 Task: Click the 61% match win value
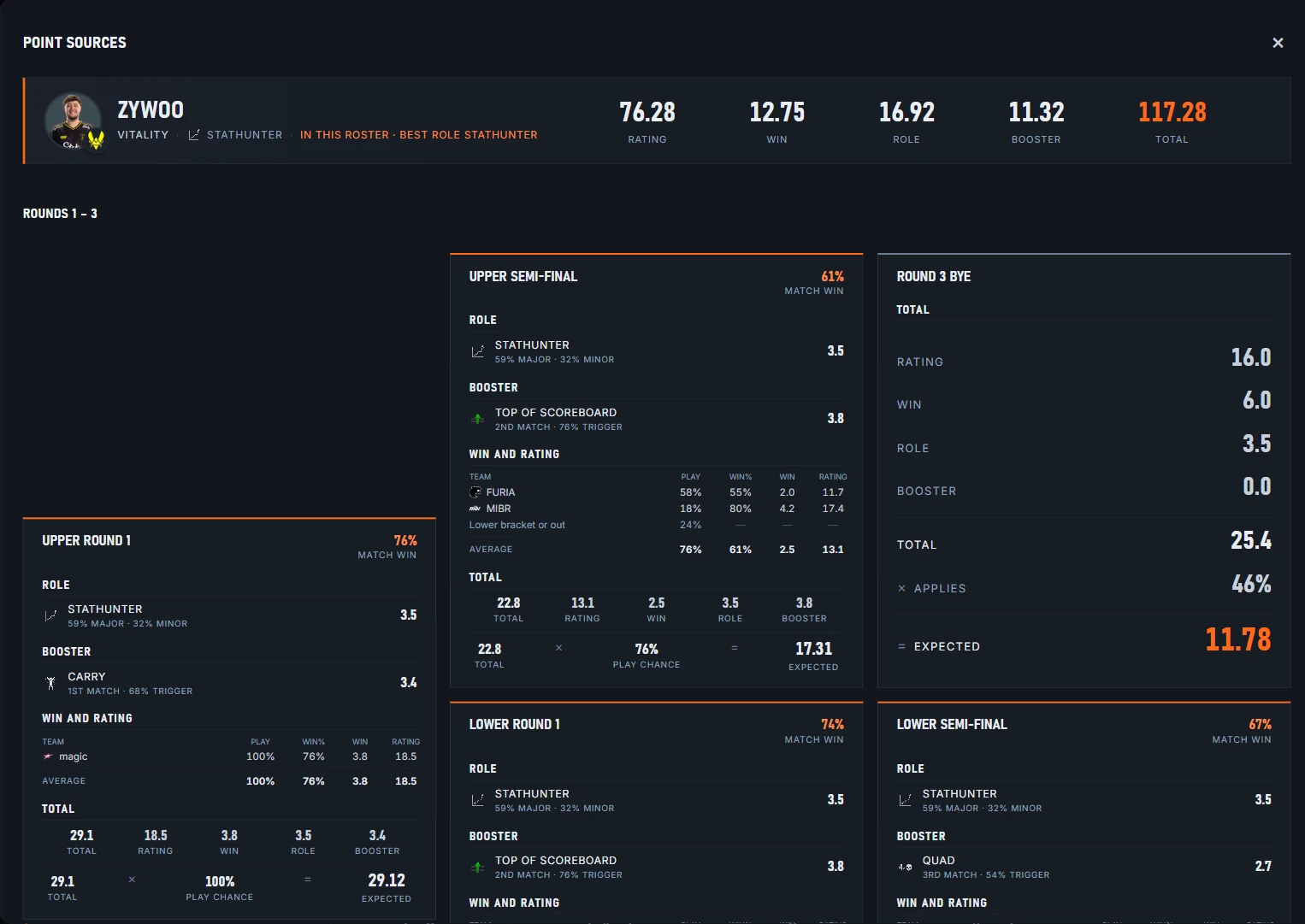[832, 277]
